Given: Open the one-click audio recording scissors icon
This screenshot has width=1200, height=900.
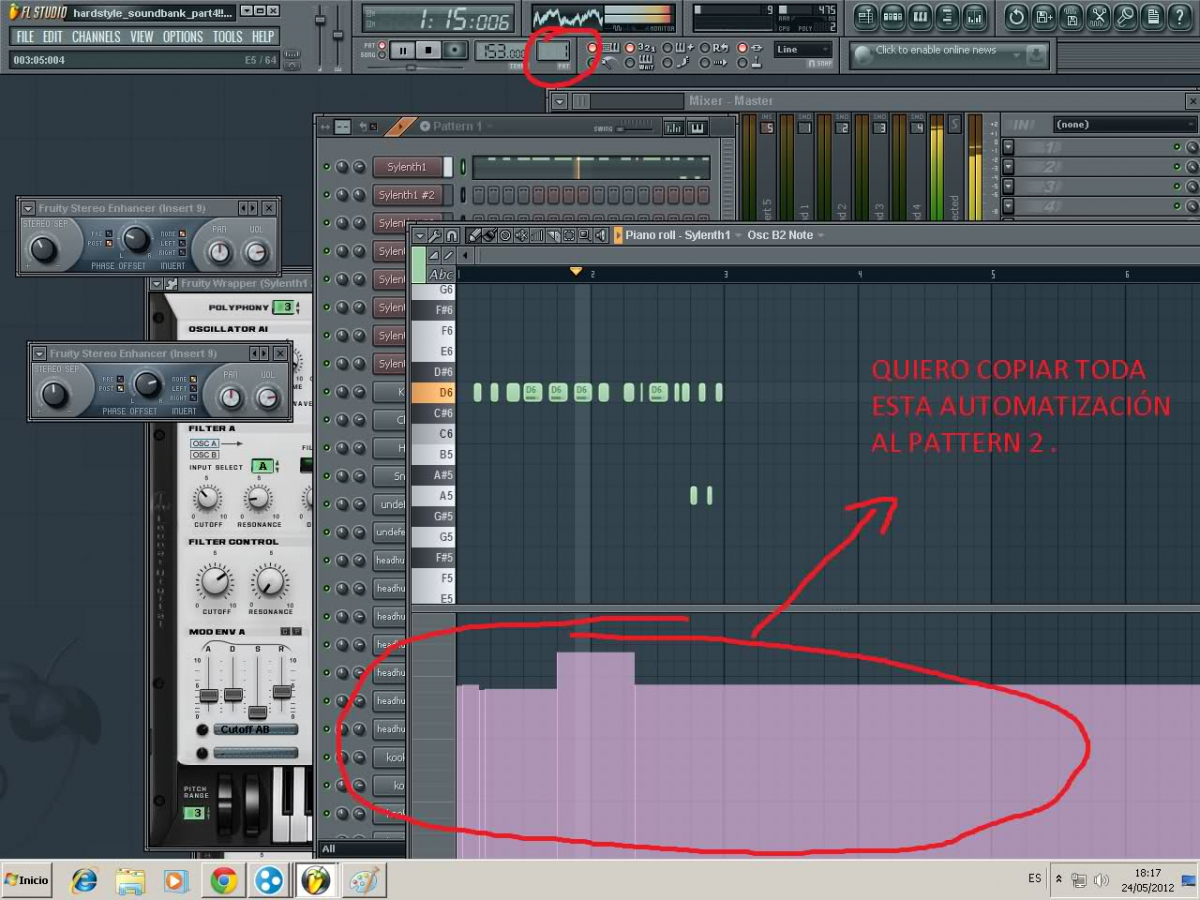Looking at the screenshot, I should click(1098, 17).
